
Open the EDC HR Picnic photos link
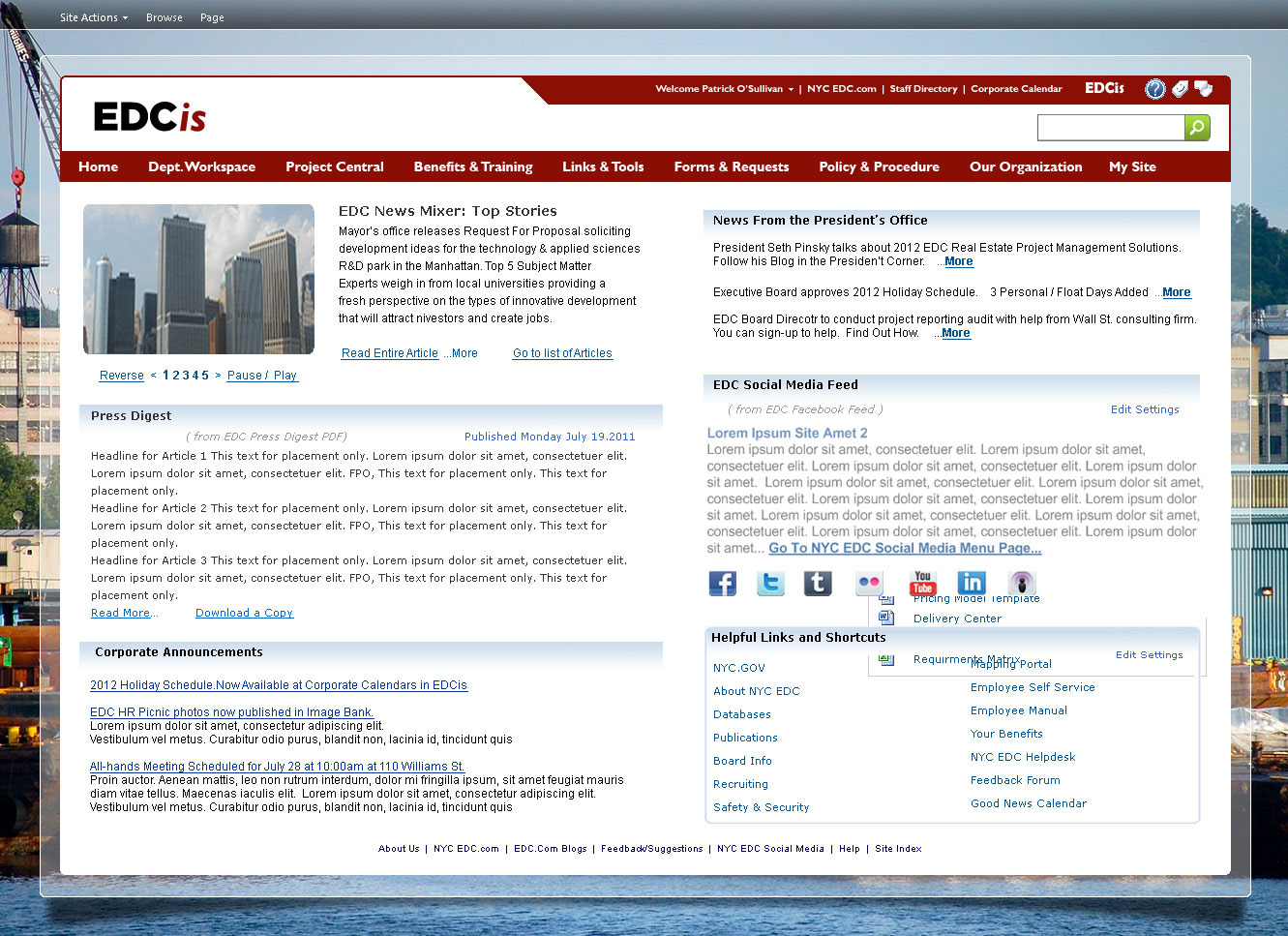point(231,712)
